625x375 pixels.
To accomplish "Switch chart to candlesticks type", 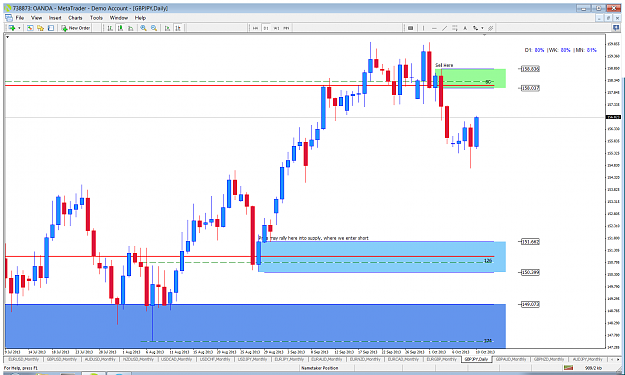I will (120, 28).
